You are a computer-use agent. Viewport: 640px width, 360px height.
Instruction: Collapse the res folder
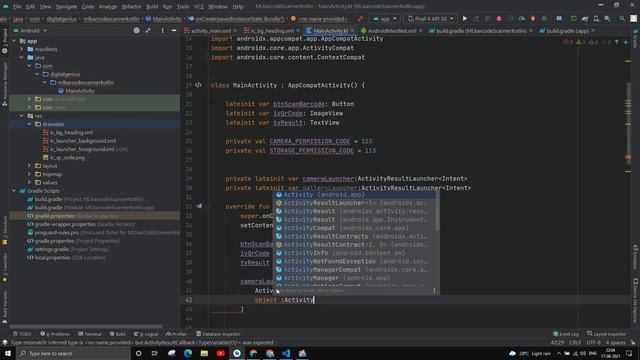(x=22, y=116)
